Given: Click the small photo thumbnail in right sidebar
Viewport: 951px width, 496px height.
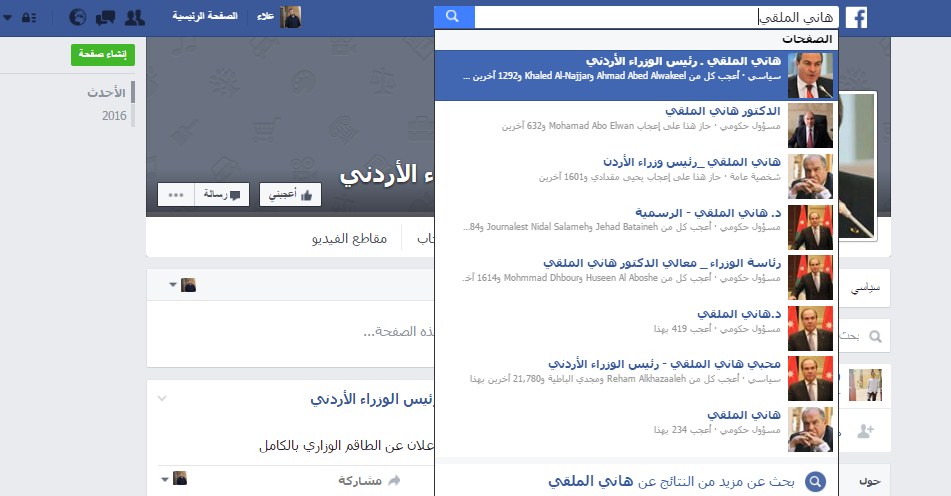Looking at the screenshot, I should [x=865, y=384].
